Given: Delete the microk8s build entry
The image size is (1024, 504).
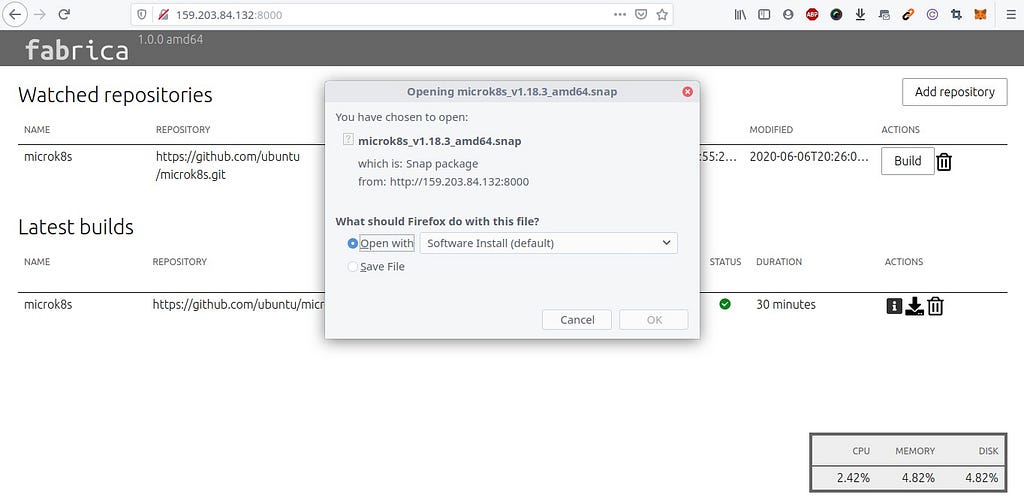Looking at the screenshot, I should tap(935, 306).
